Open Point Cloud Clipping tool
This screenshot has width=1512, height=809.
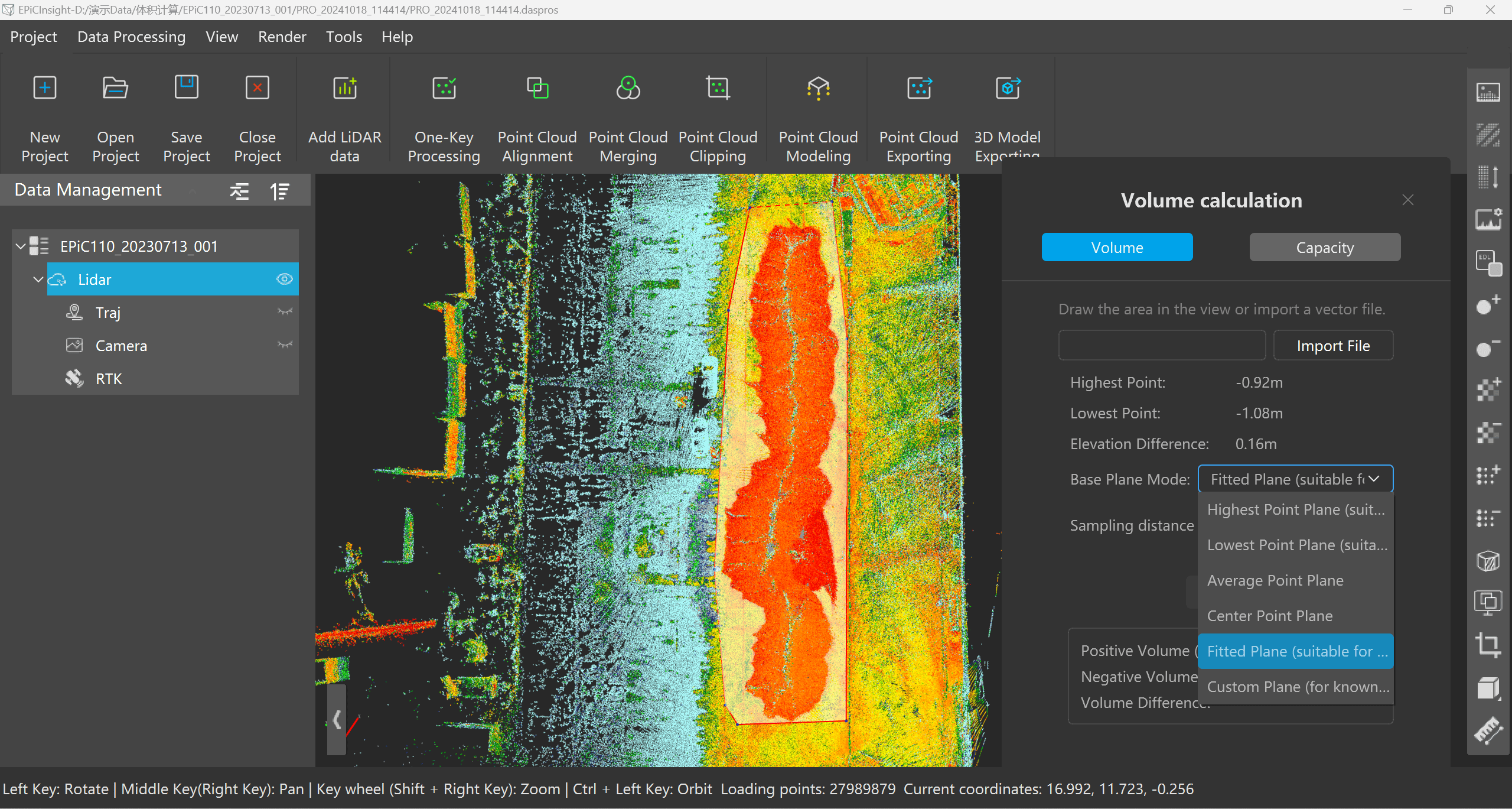click(718, 88)
